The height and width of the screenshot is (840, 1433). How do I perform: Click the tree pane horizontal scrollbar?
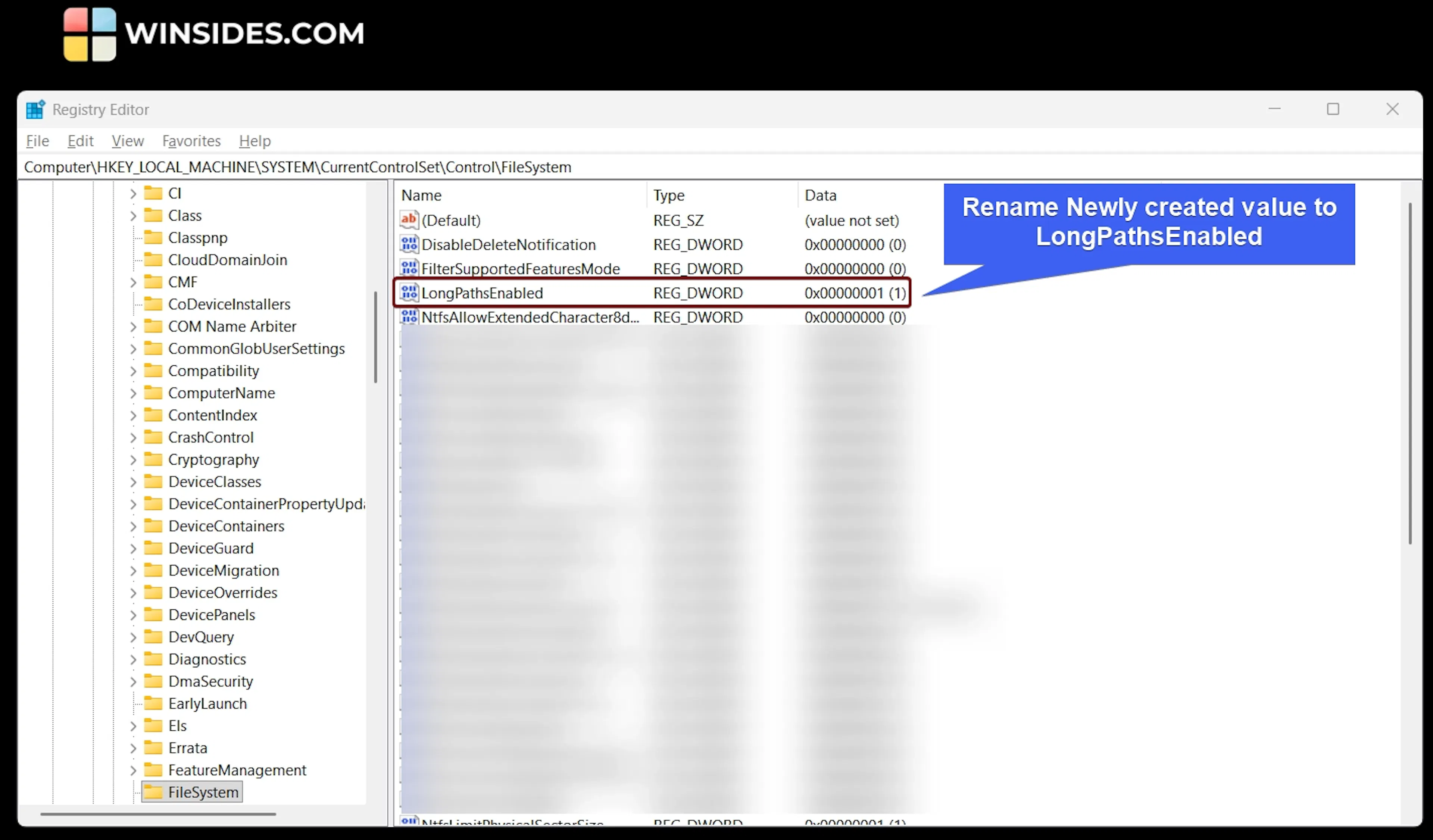pyautogui.click(x=158, y=814)
